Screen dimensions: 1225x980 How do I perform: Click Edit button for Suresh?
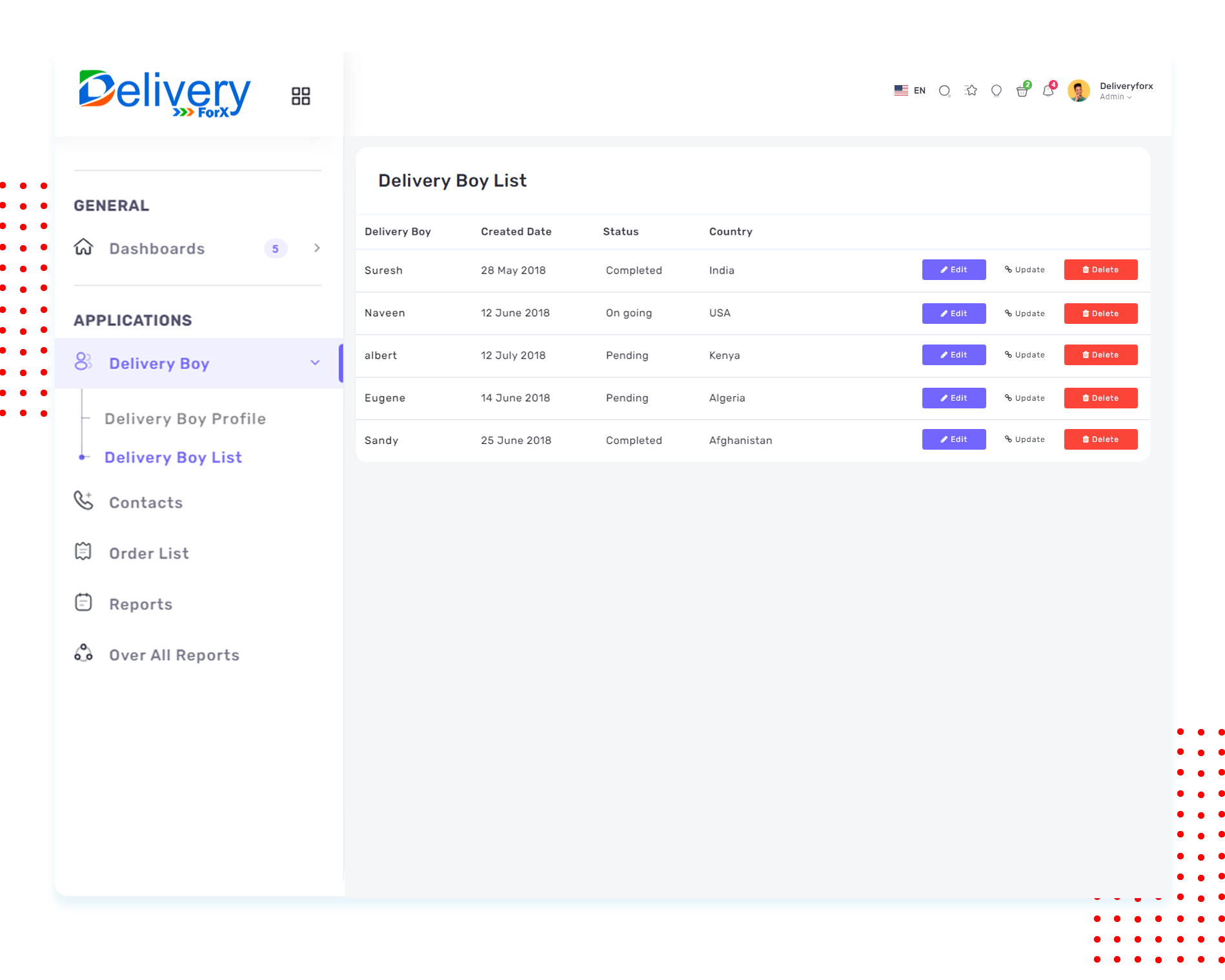coord(953,270)
